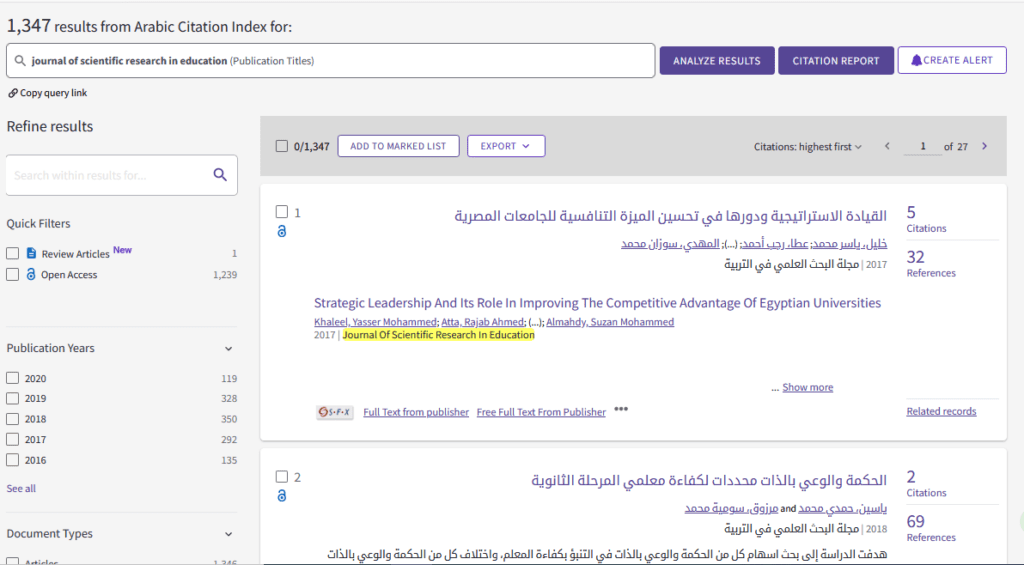Click open access icon on result 2
This screenshot has width=1024, height=565.
282,496
